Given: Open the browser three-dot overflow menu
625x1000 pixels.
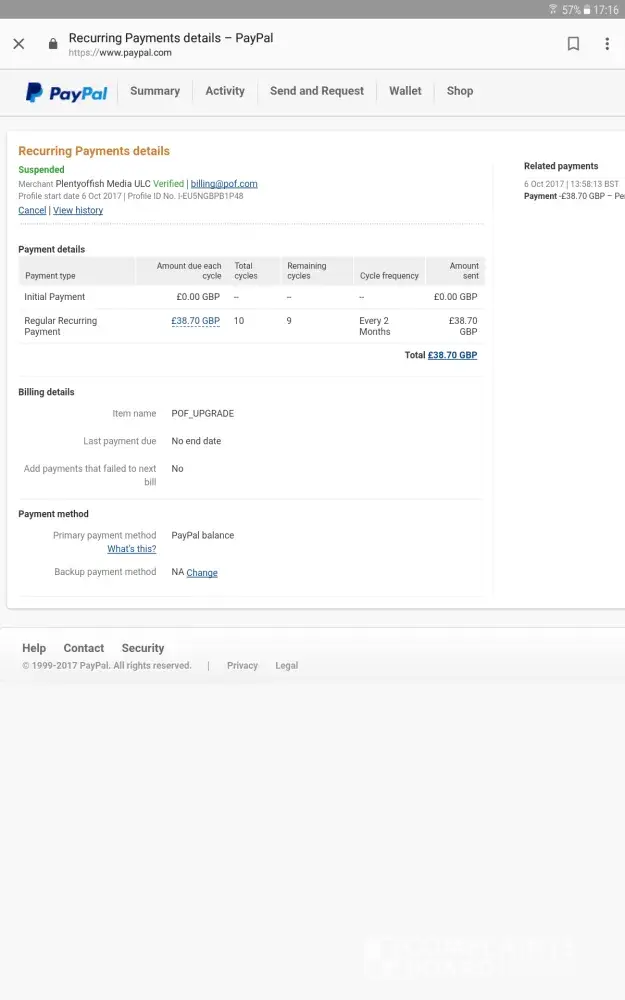Looking at the screenshot, I should pyautogui.click(x=607, y=43).
